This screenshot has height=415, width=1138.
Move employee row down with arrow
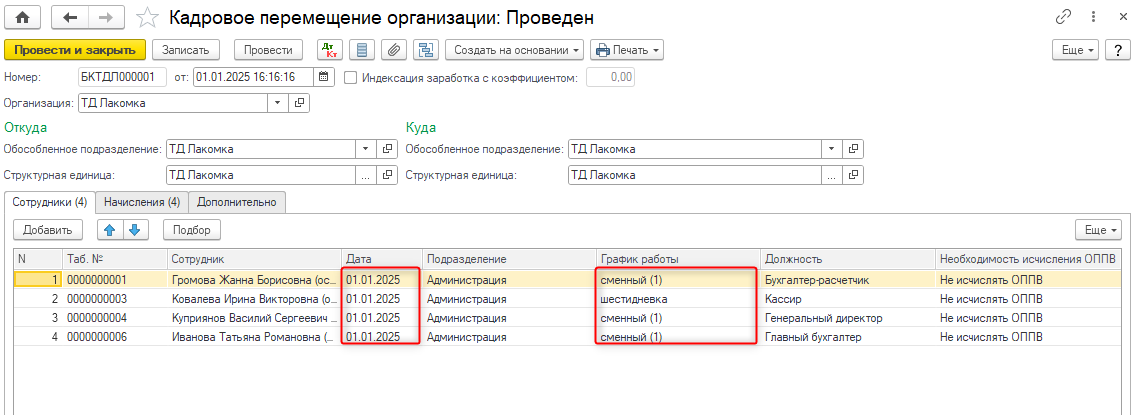[134, 230]
